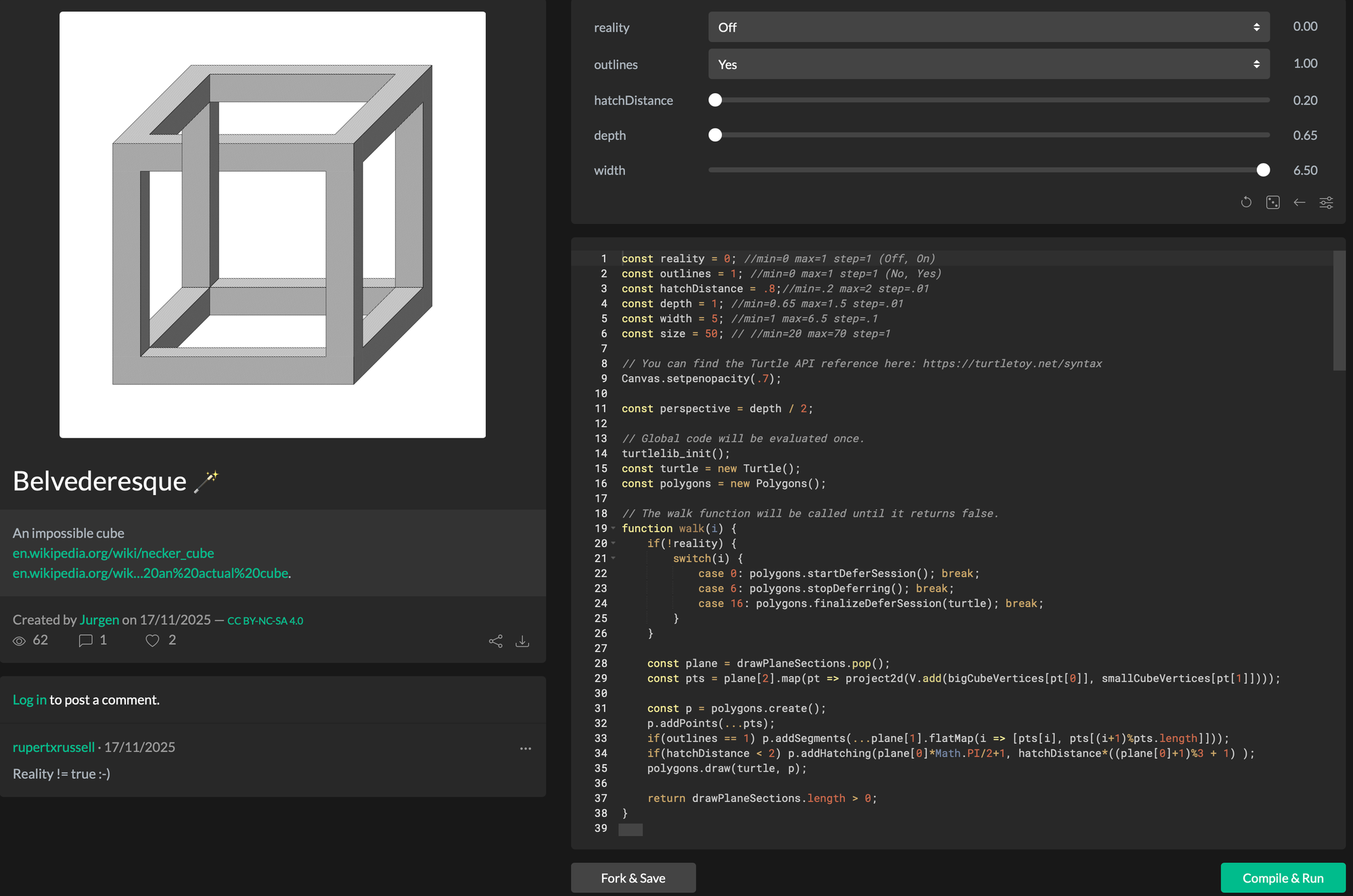Click the heart like icon
The height and width of the screenshot is (896, 1353).
click(x=152, y=640)
